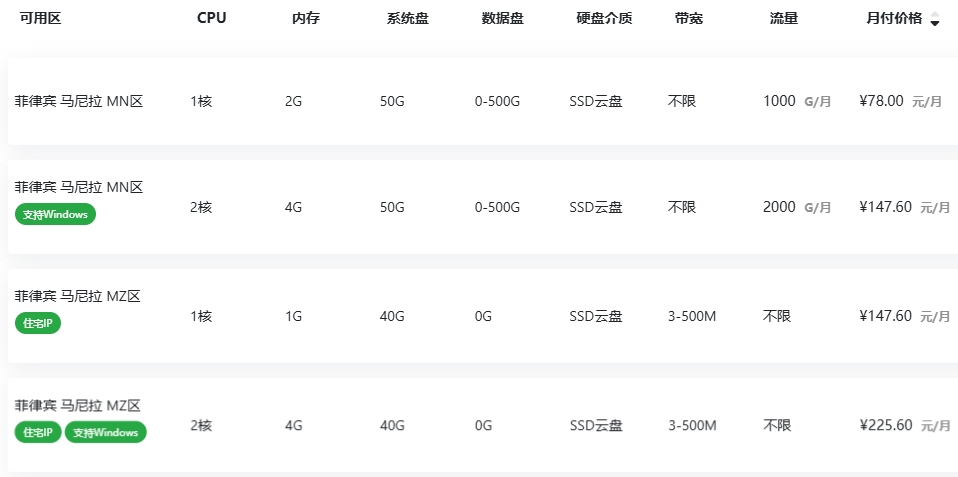The height and width of the screenshot is (477, 958).
Task: Click 3-500M bandwidth in the ¥225.60 row
Action: (x=692, y=425)
